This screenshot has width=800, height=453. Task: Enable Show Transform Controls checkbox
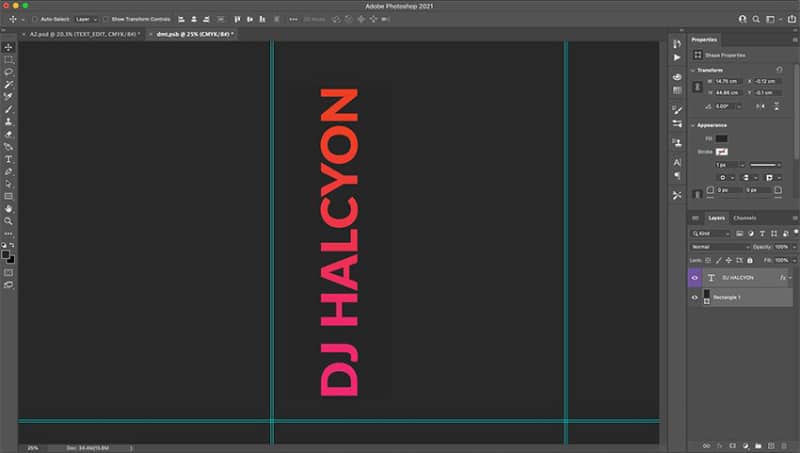tap(105, 19)
